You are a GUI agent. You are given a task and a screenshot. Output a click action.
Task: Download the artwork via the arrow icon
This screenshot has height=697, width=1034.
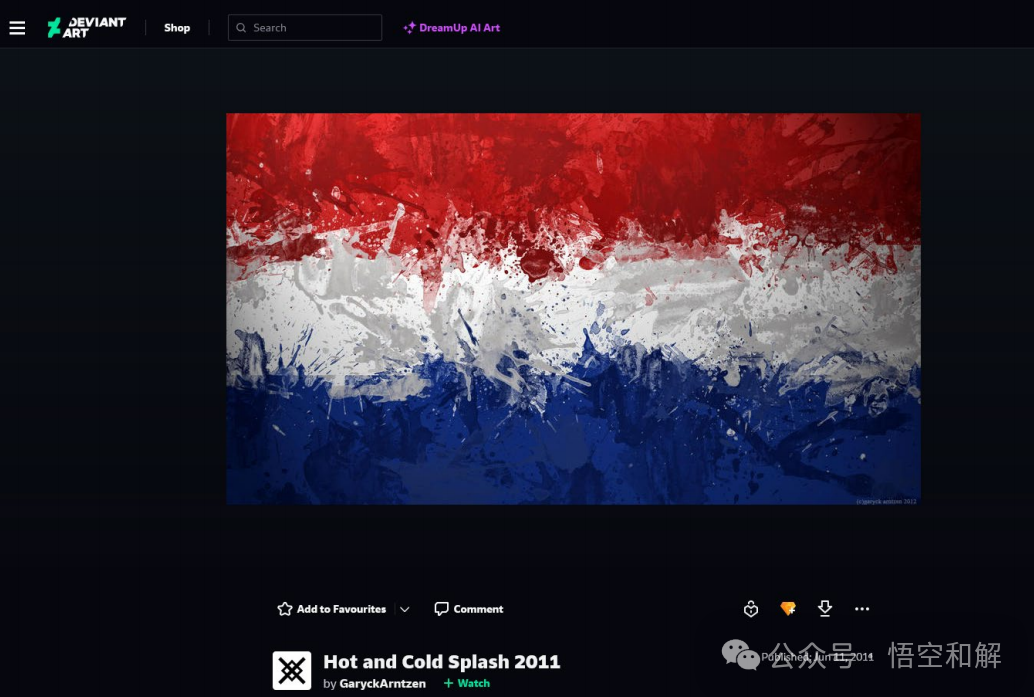coord(825,609)
